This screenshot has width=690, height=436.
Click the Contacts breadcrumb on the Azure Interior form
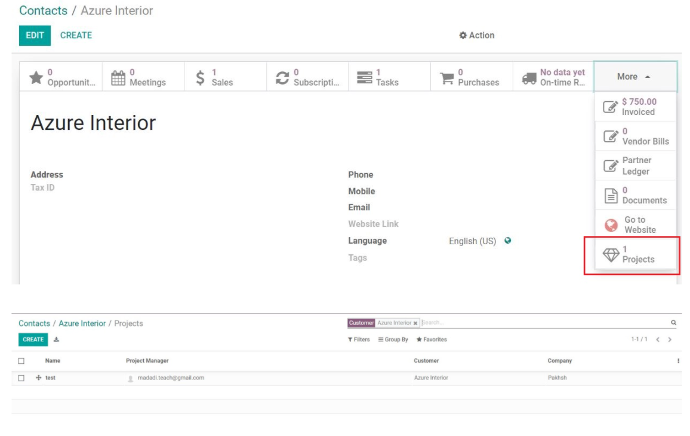43,11
